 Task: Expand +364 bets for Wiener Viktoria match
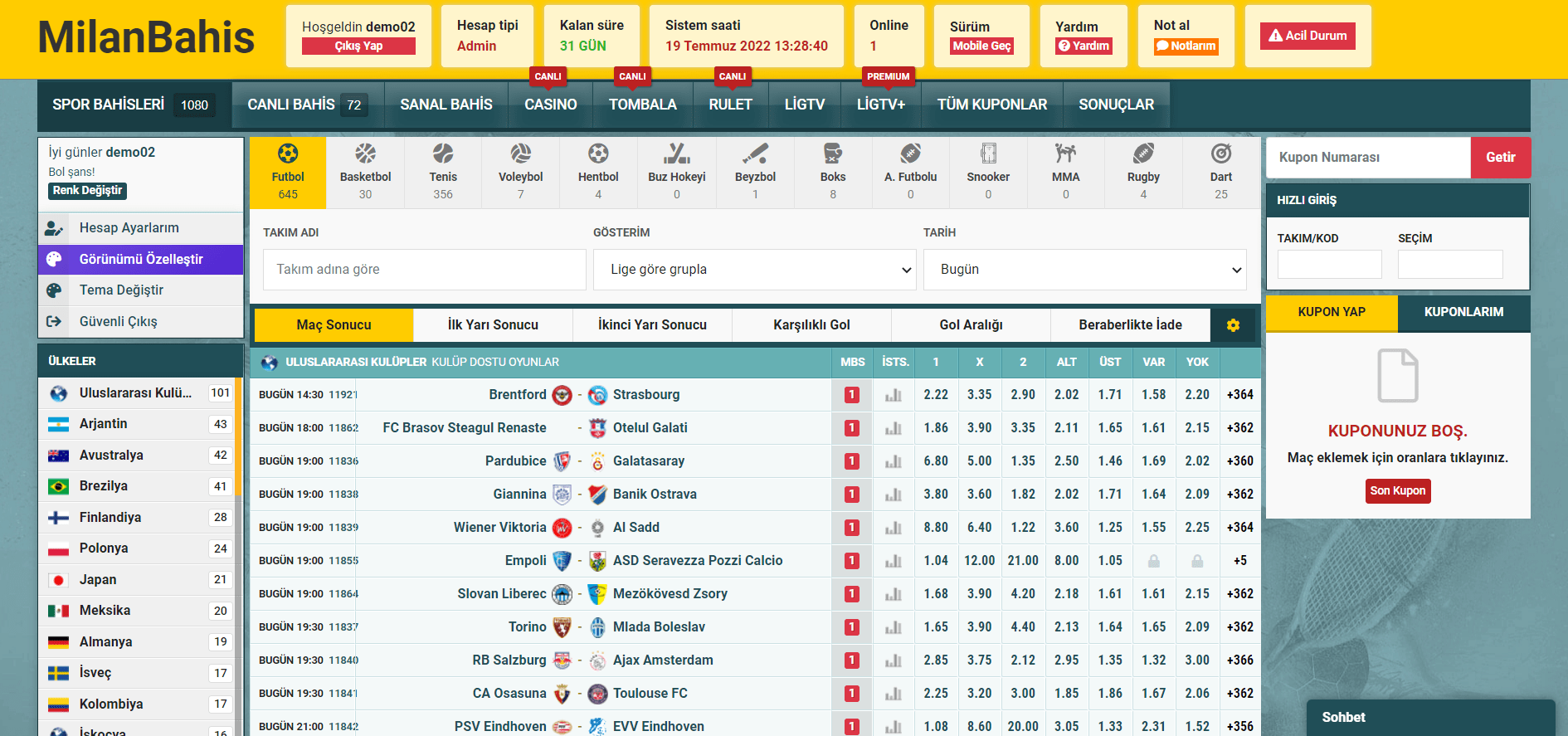(1240, 528)
